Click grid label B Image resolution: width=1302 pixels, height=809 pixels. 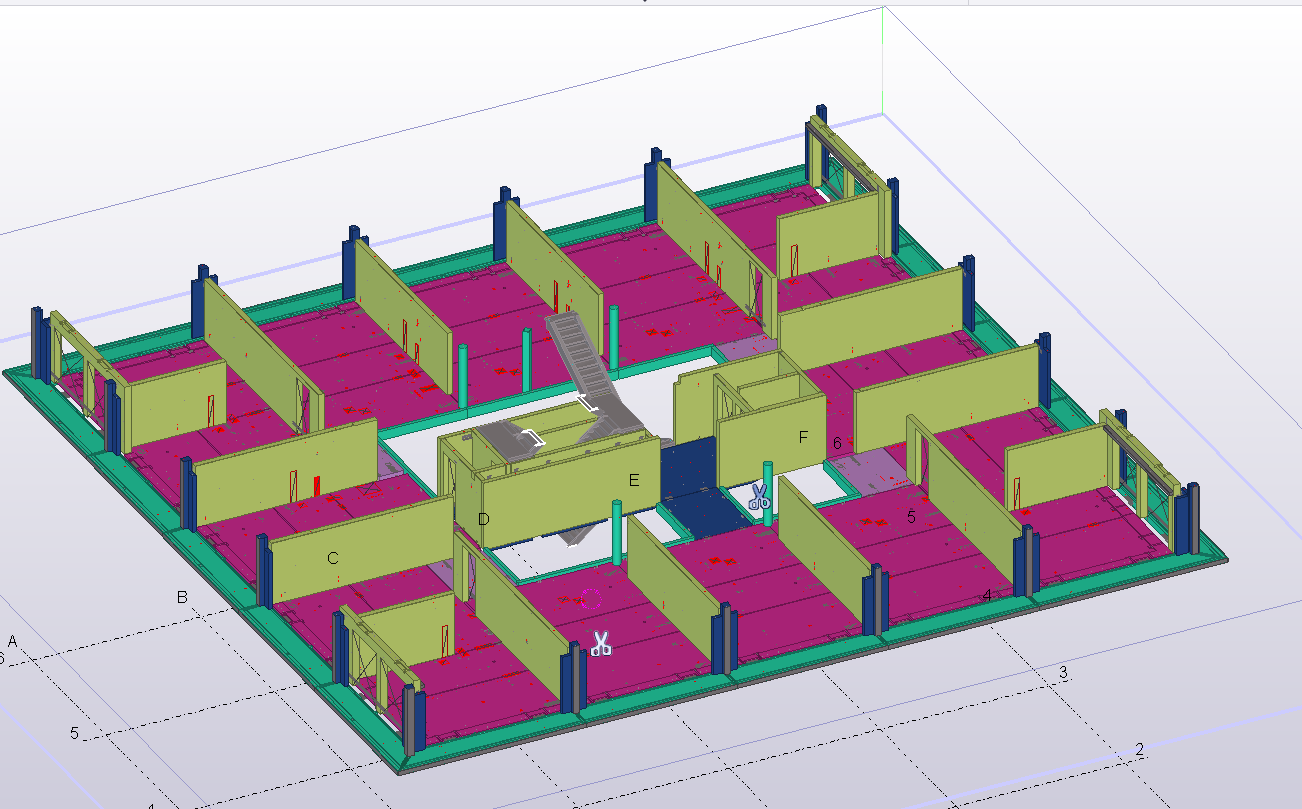pyautogui.click(x=182, y=597)
